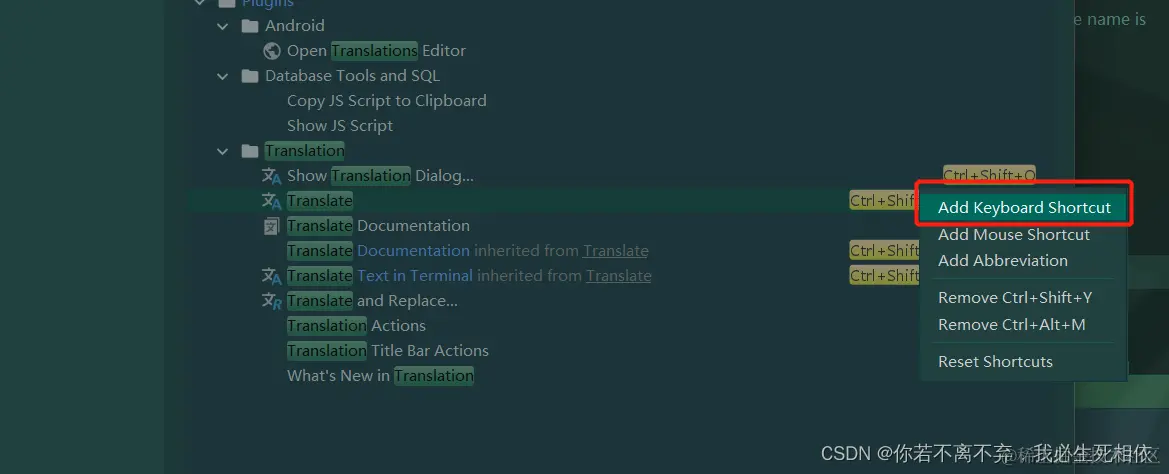The image size is (1169, 474).
Task: Click the Translation folder icon
Action: tap(250, 151)
